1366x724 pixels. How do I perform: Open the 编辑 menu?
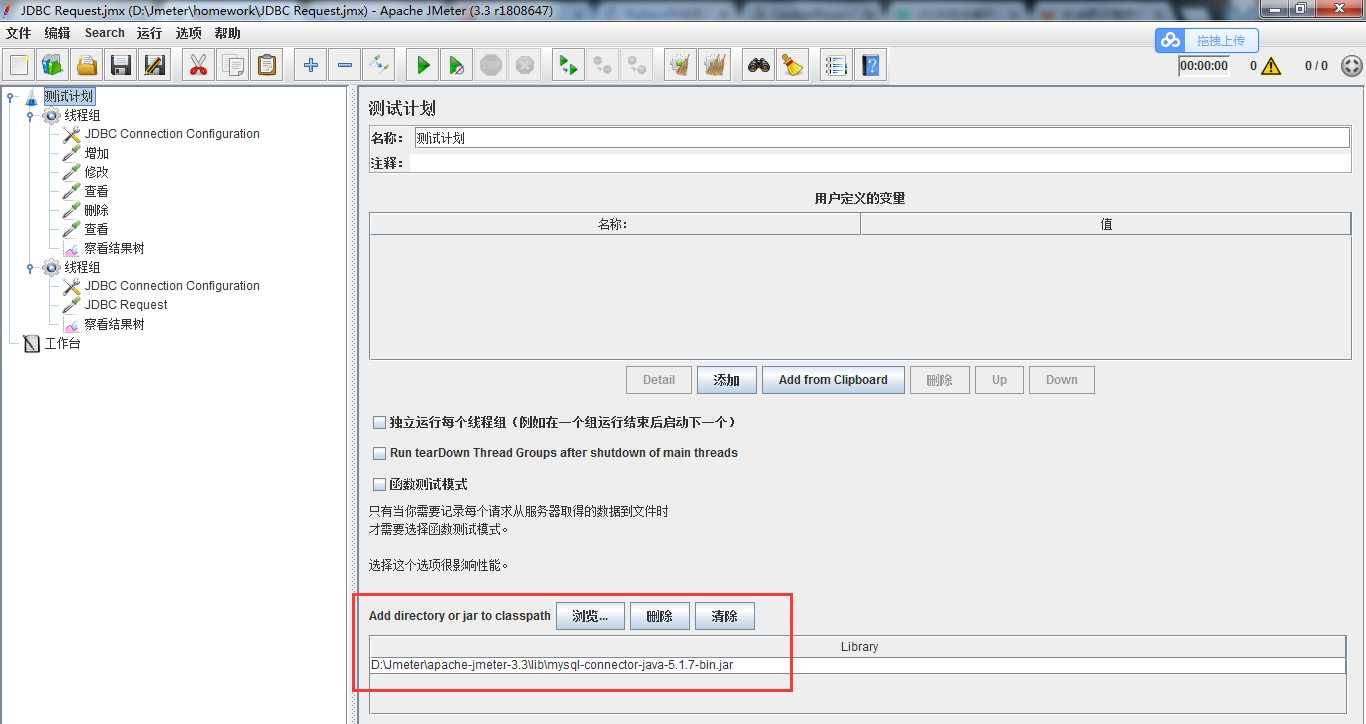point(58,33)
